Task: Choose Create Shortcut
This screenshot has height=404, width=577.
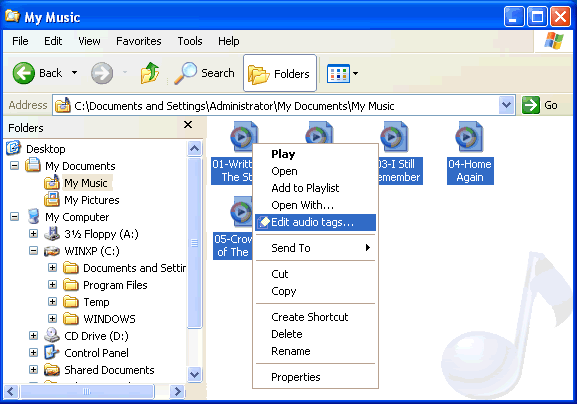Action: (315, 317)
